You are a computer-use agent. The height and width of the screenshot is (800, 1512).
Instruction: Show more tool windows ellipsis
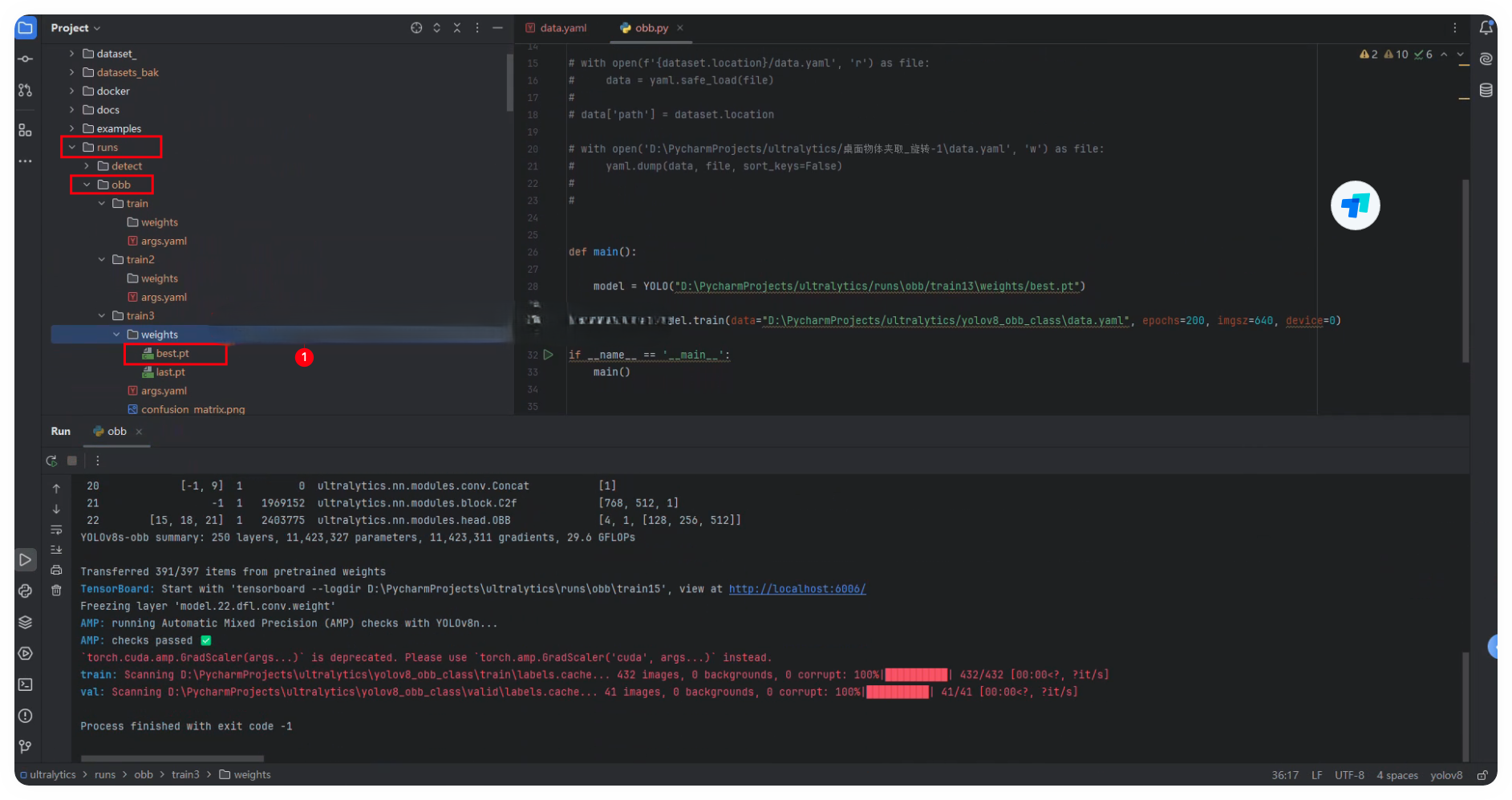[26, 161]
